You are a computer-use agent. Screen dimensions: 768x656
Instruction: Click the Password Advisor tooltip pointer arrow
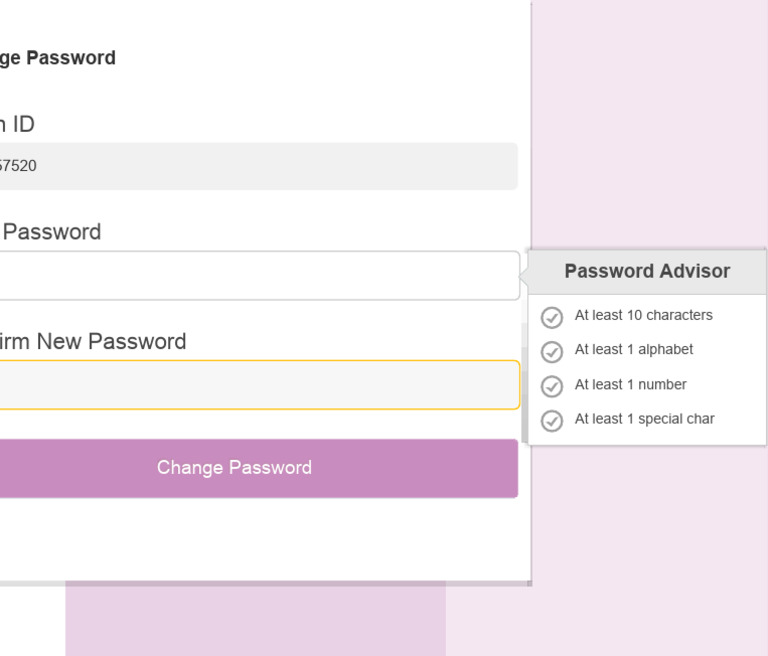click(524, 272)
